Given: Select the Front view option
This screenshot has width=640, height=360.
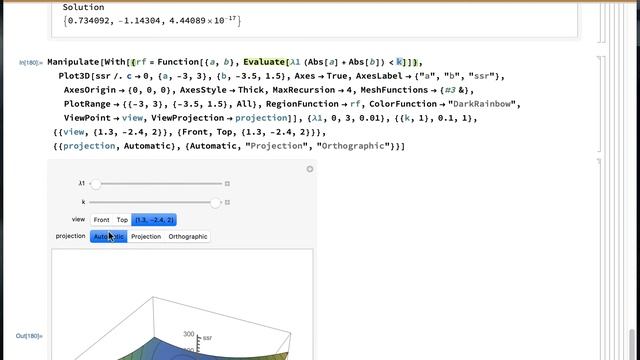Looking at the screenshot, I should click(101, 220).
